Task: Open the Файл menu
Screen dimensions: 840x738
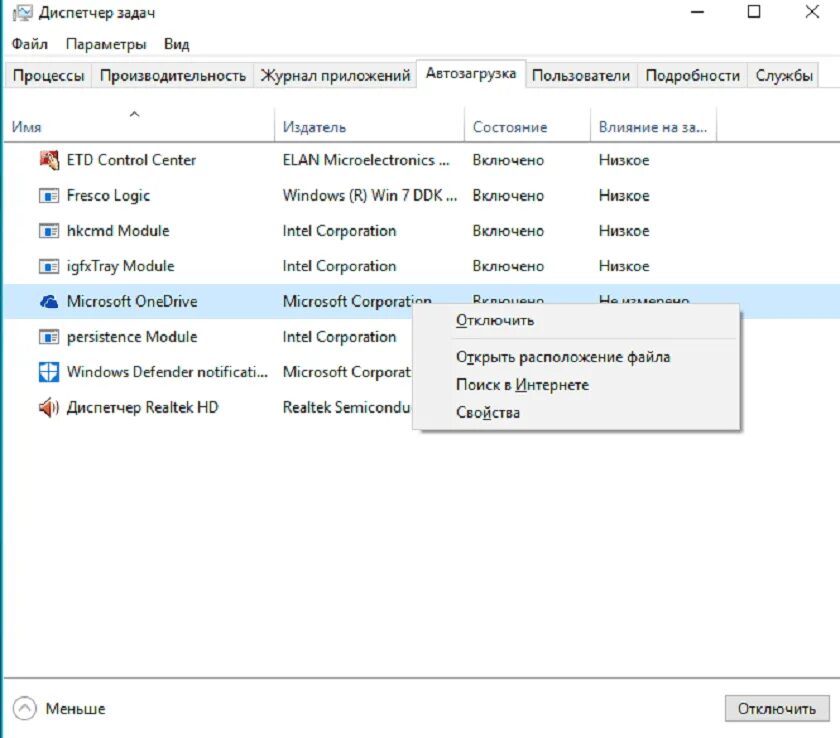Action: (x=30, y=44)
